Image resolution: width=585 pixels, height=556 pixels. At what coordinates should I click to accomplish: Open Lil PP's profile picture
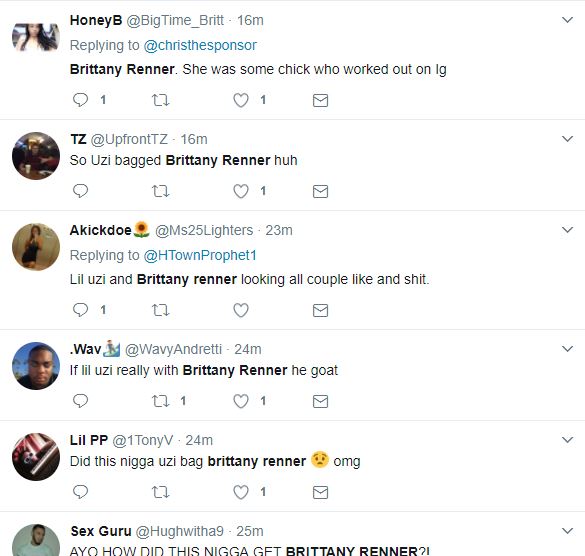tap(36, 457)
